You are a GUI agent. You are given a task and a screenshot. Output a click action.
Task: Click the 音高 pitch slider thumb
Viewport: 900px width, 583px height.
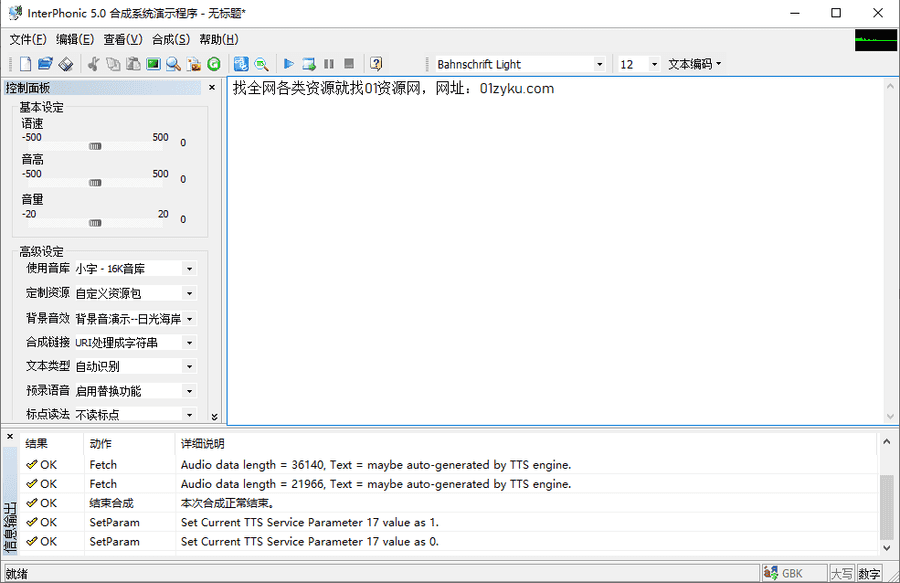(95, 183)
